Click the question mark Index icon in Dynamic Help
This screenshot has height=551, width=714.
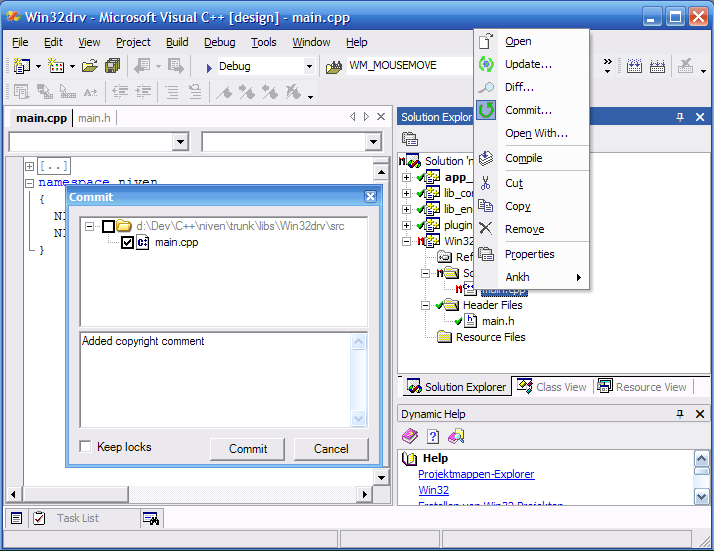click(433, 436)
